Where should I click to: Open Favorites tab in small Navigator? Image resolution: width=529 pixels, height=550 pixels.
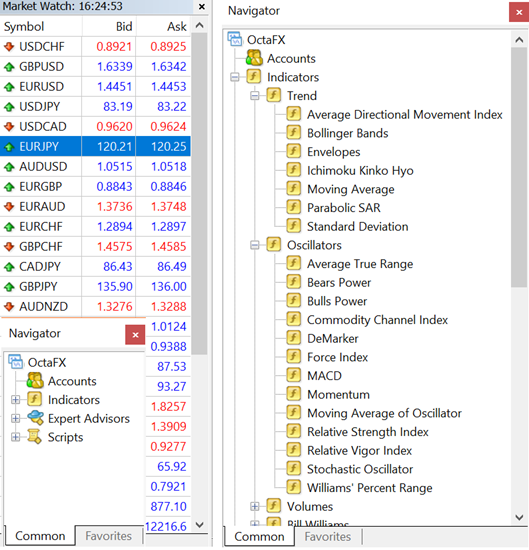pyautogui.click(x=108, y=536)
